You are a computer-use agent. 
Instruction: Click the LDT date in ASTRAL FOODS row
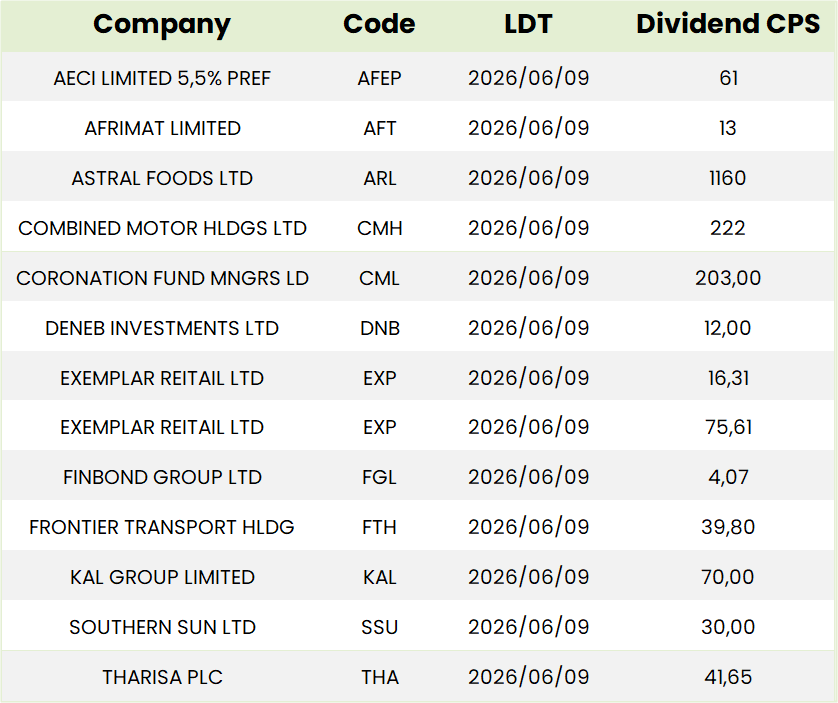(x=528, y=179)
